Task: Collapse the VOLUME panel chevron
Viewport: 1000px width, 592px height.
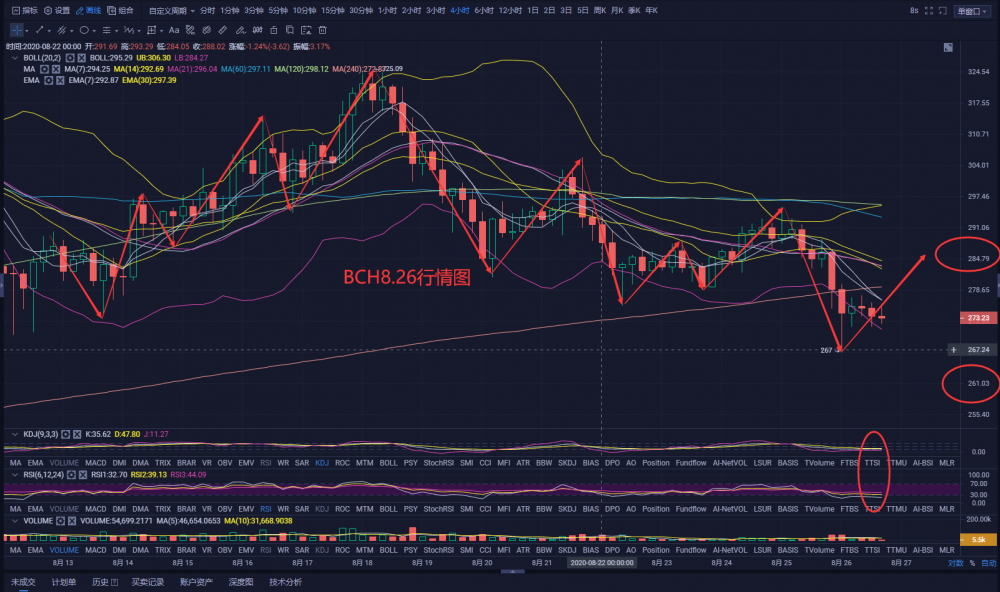Action: 15,521
